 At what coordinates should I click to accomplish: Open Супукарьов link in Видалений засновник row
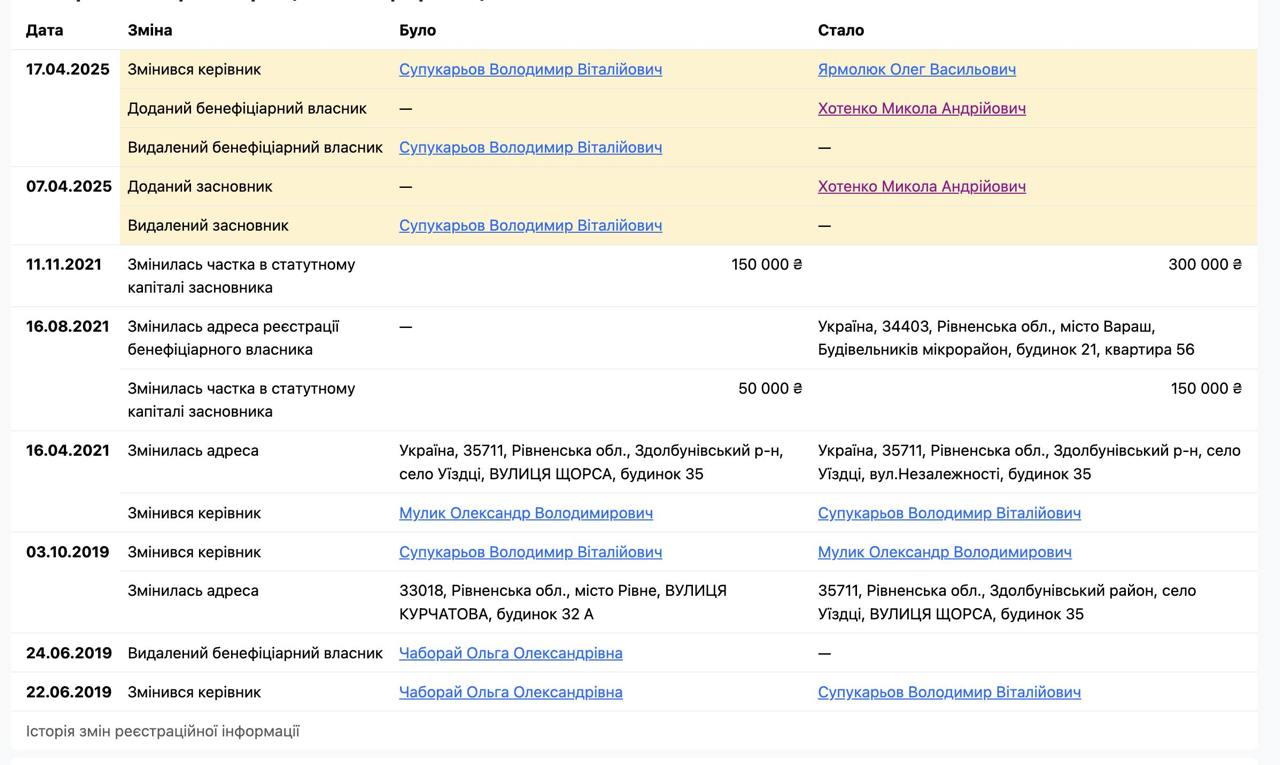[530, 225]
